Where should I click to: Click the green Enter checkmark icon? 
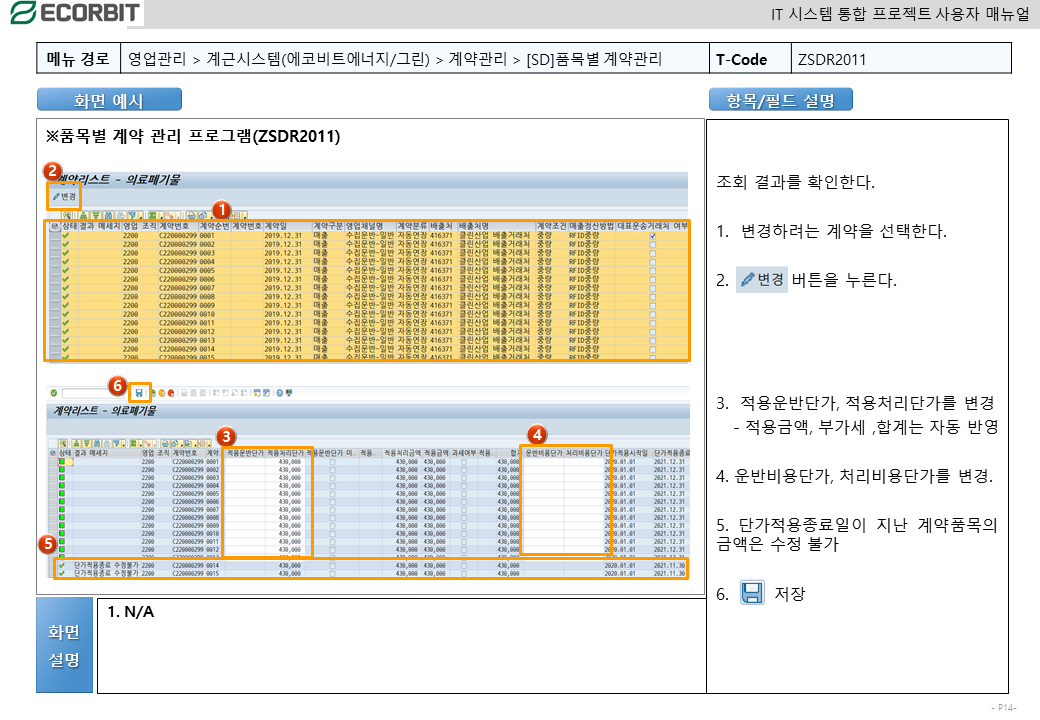[x=55, y=393]
